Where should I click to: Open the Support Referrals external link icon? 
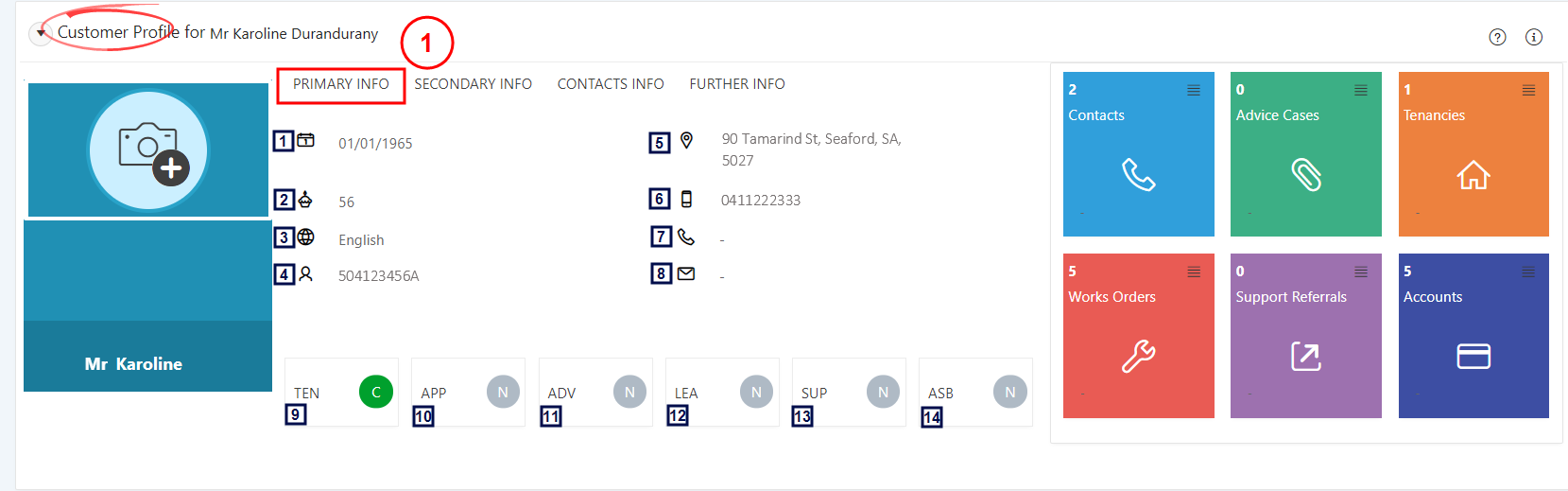(1306, 357)
